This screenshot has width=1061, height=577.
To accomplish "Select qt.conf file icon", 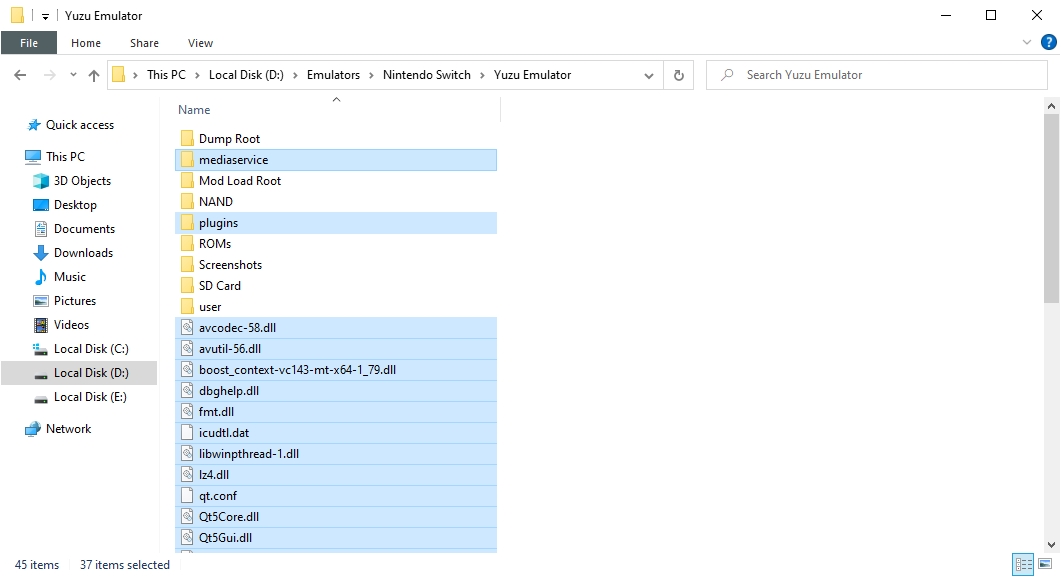I will [187, 495].
